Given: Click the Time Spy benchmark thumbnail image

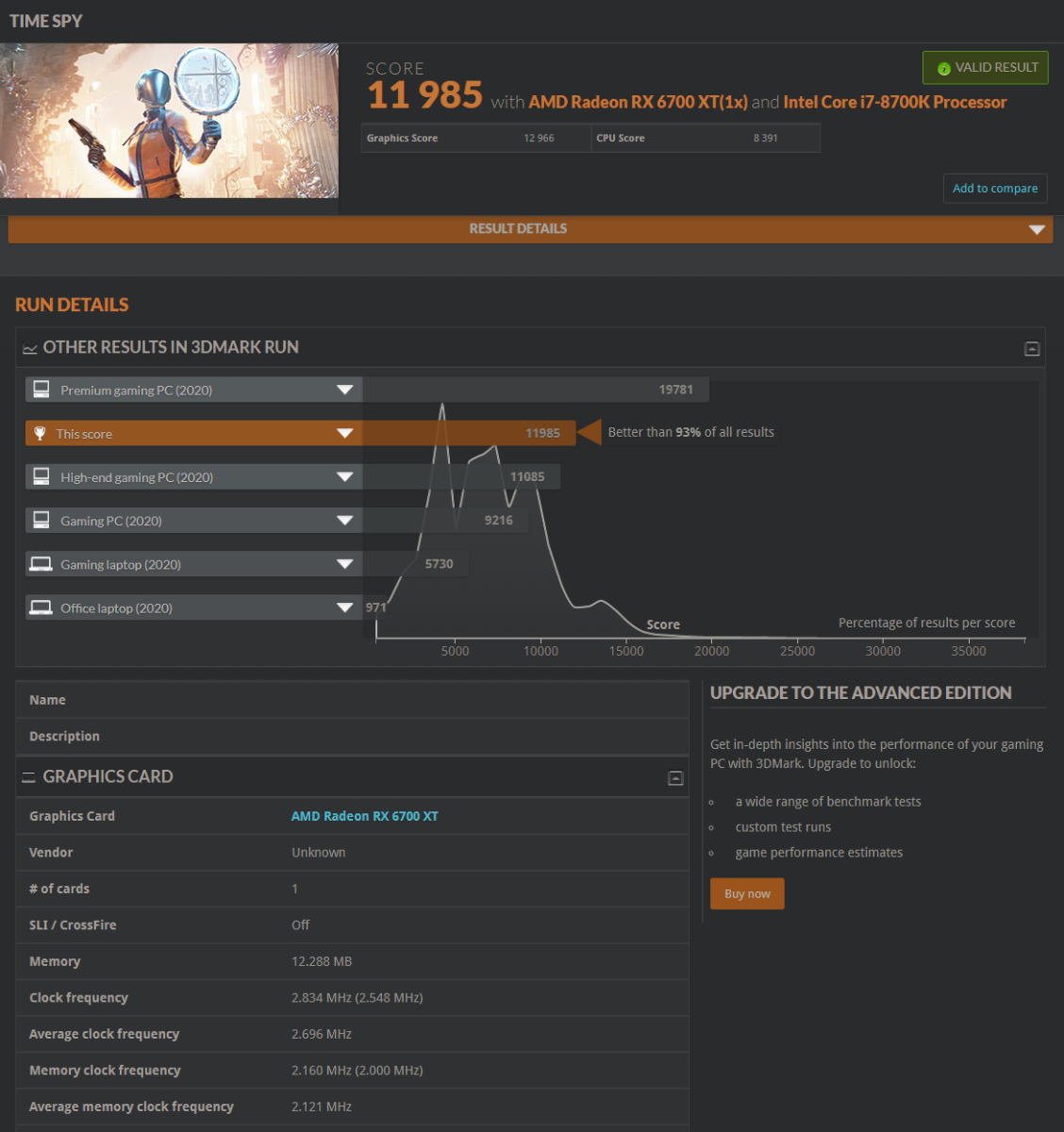Looking at the screenshot, I should 169,120.
